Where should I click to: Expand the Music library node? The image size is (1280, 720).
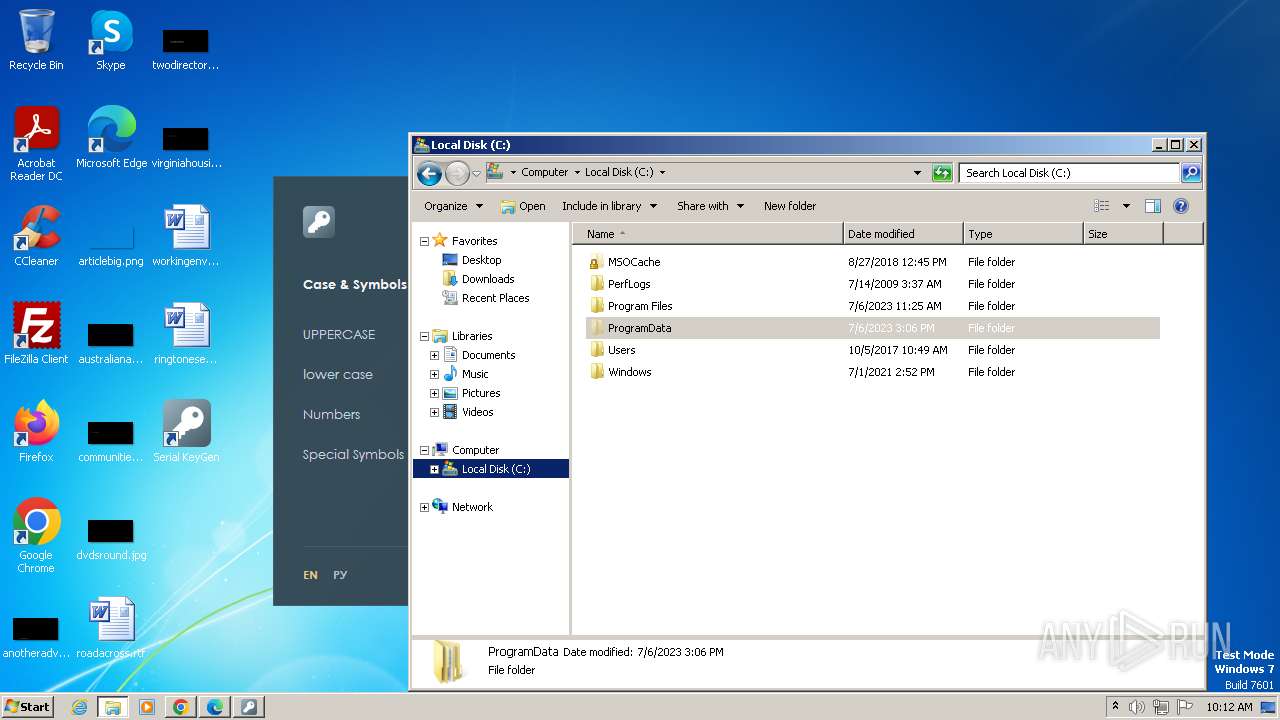(x=434, y=375)
